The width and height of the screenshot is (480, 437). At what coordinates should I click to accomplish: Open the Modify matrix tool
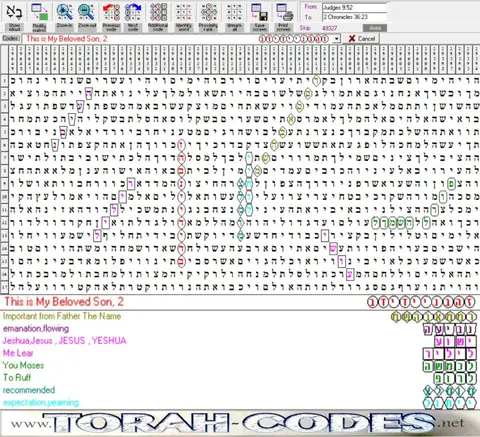tap(39, 17)
